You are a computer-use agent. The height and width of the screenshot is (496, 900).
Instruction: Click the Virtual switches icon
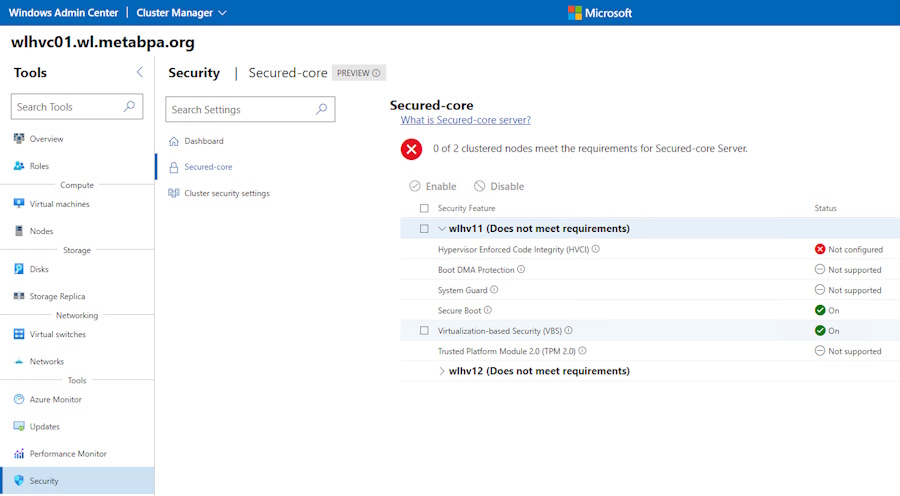pos(19,334)
